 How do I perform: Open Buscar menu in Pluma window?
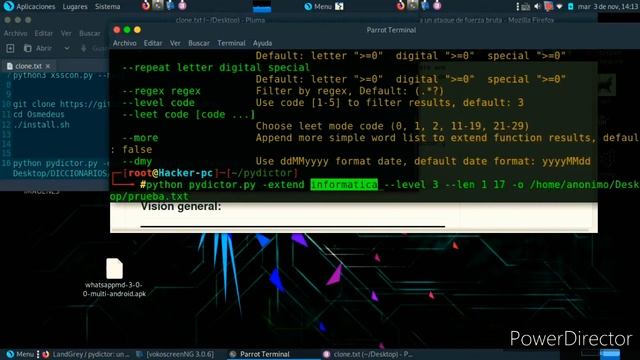click(89, 33)
